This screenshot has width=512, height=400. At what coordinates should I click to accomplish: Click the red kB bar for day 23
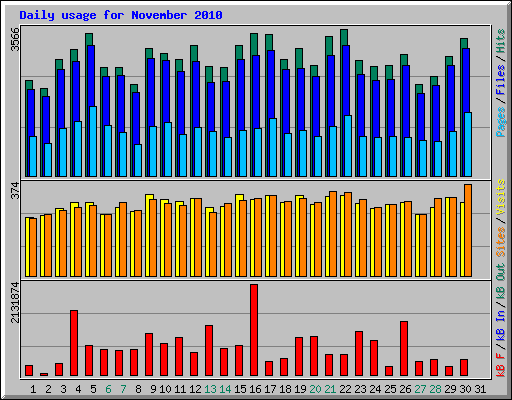click(359, 354)
